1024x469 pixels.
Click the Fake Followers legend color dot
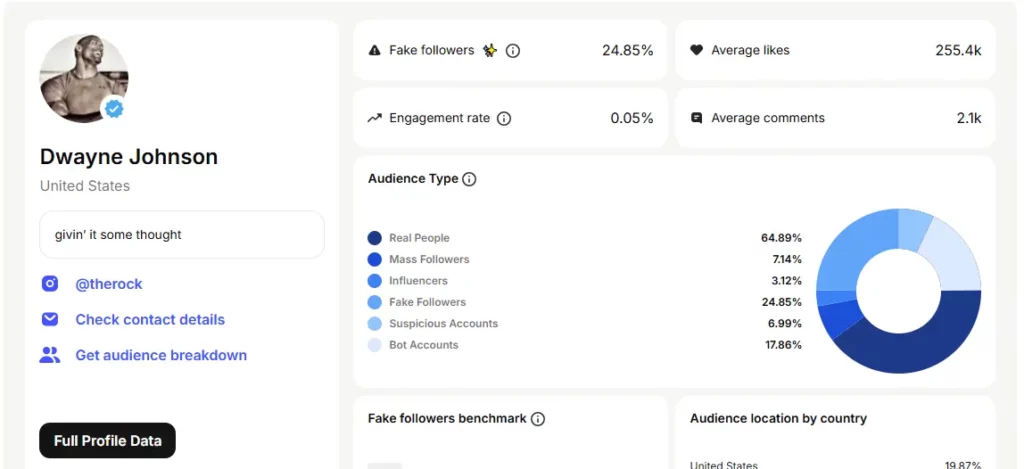pyautogui.click(x=375, y=302)
